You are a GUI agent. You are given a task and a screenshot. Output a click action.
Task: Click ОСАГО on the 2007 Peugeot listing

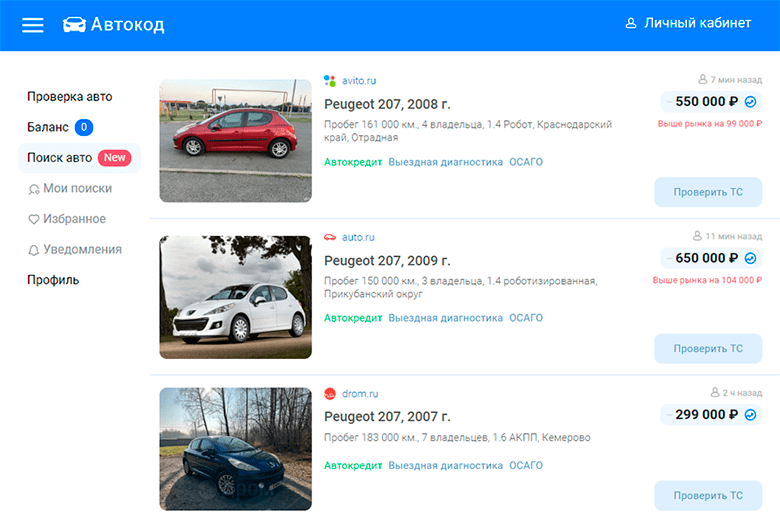click(x=526, y=465)
